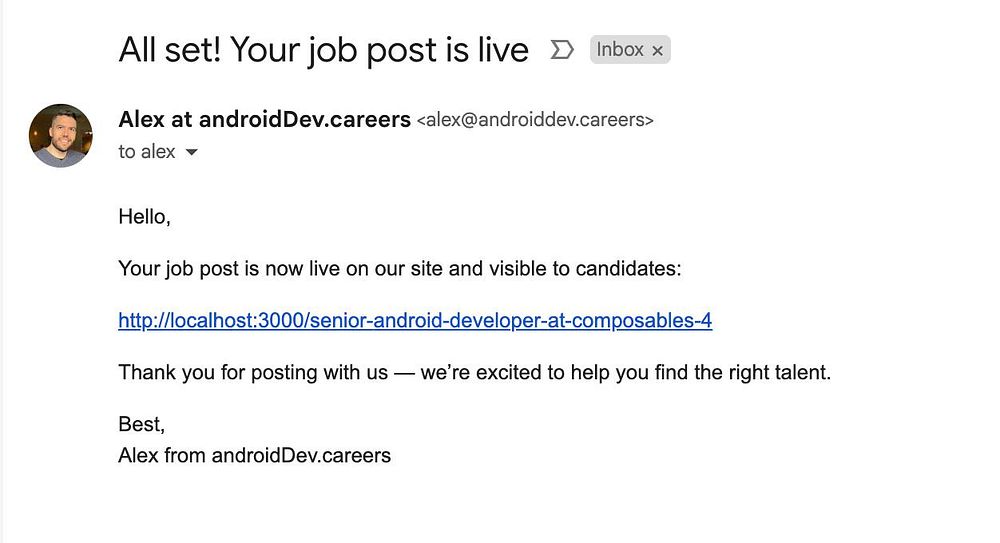Image resolution: width=1000 pixels, height=543 pixels.
Task: Open the senior-android-developer-at-composables-4 link
Action: (415, 321)
